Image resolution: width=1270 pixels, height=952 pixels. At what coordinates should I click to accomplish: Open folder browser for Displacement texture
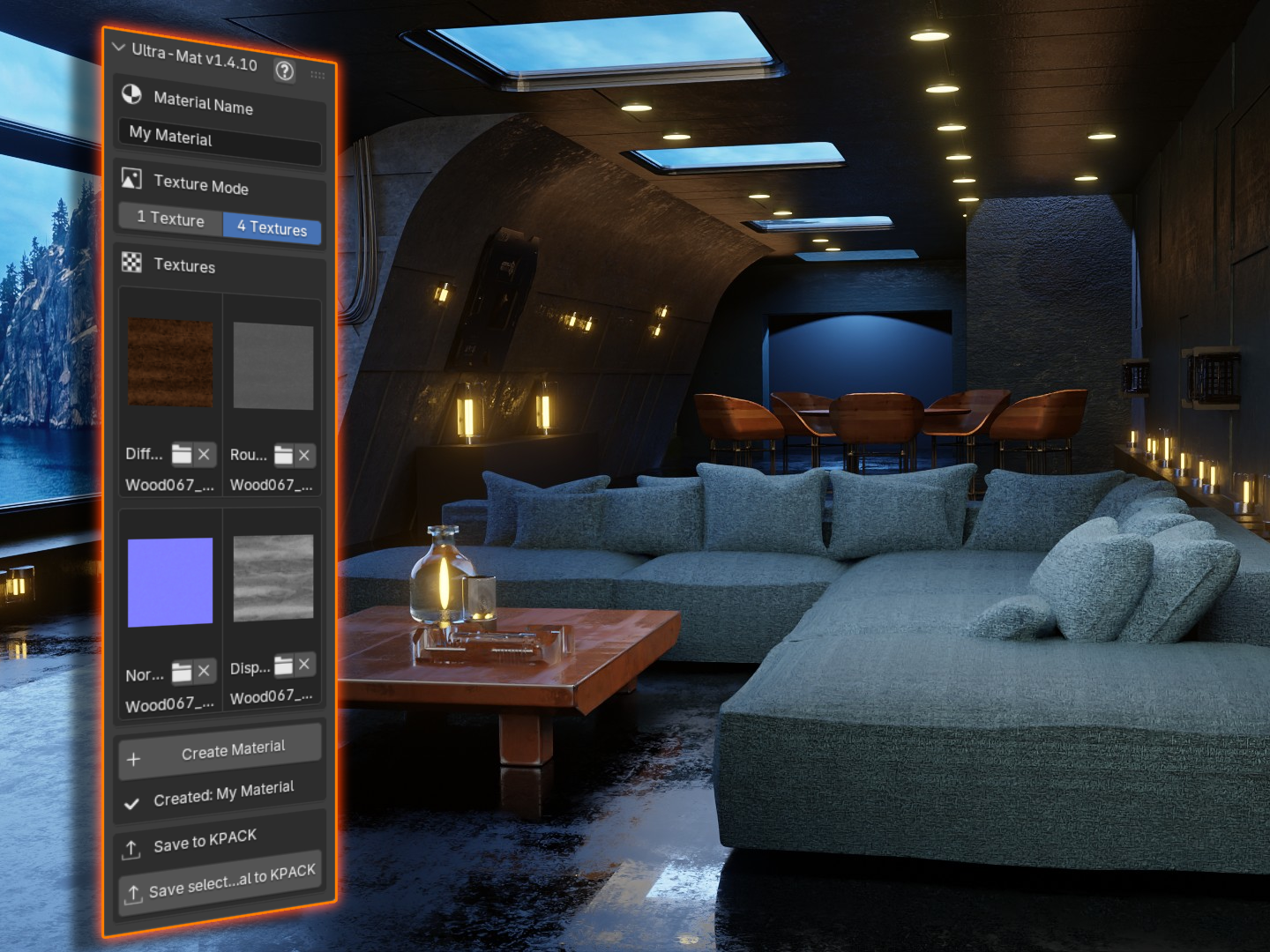(283, 666)
